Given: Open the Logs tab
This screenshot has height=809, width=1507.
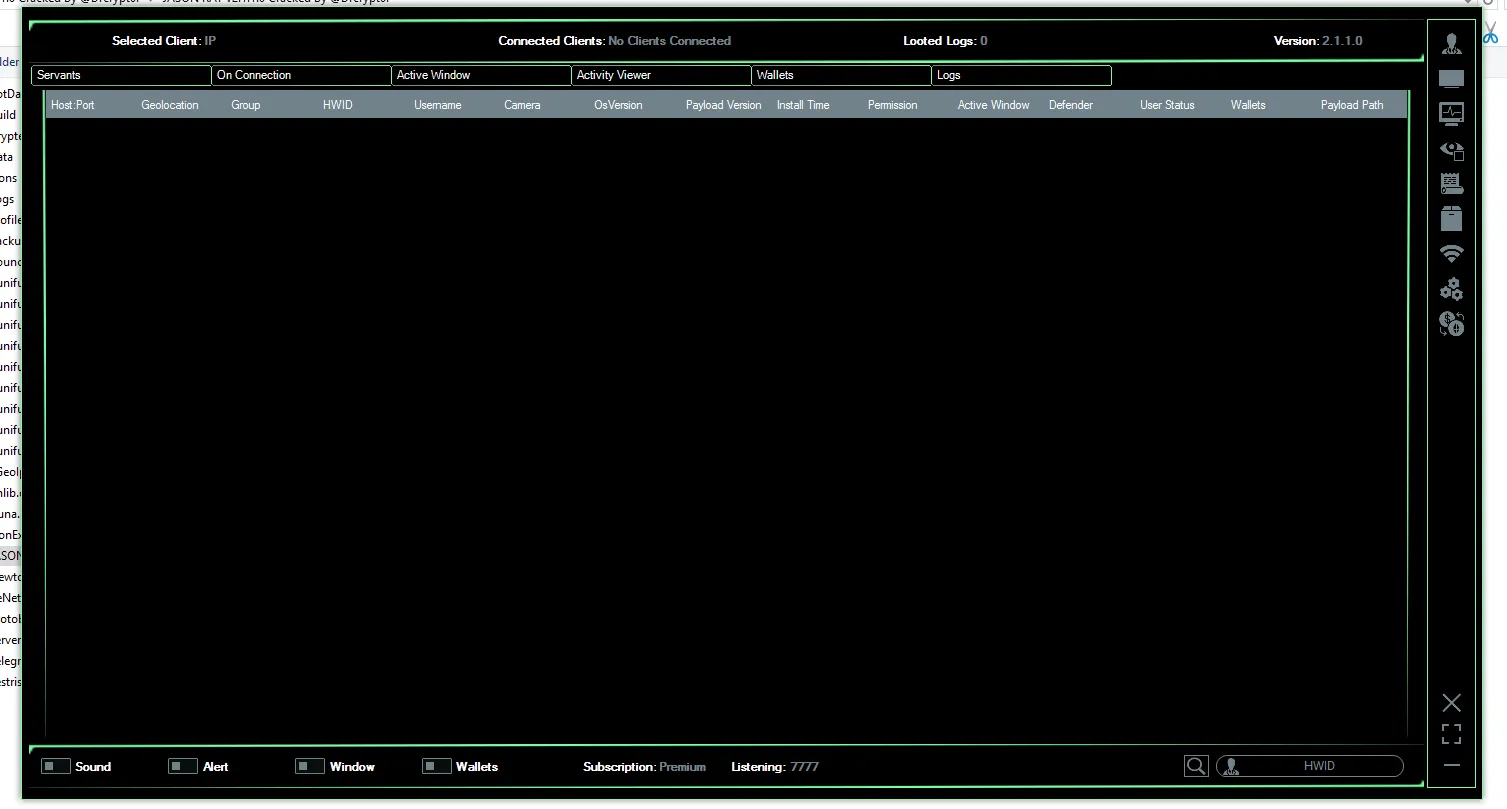Looking at the screenshot, I should point(1021,75).
